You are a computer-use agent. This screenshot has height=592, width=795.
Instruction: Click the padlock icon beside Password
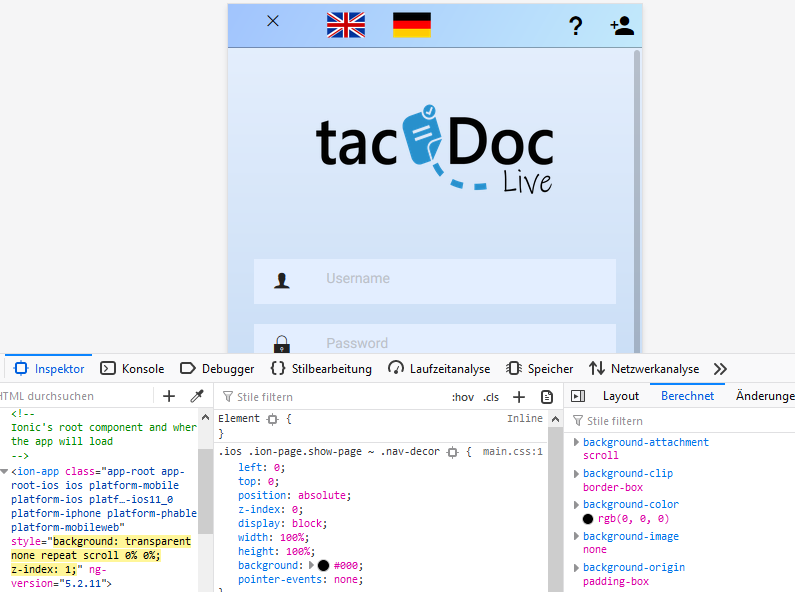[282, 344]
